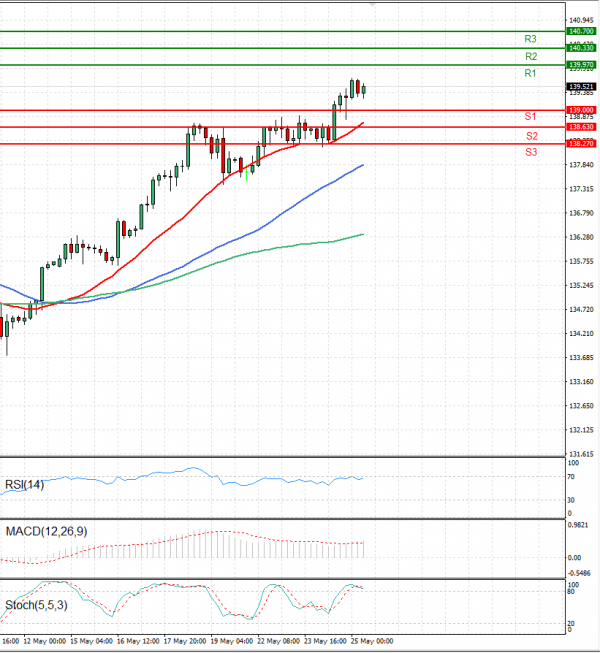Viewport: 600px width, 653px height.
Task: Select the 140.700 price tag
Action: pos(581,31)
